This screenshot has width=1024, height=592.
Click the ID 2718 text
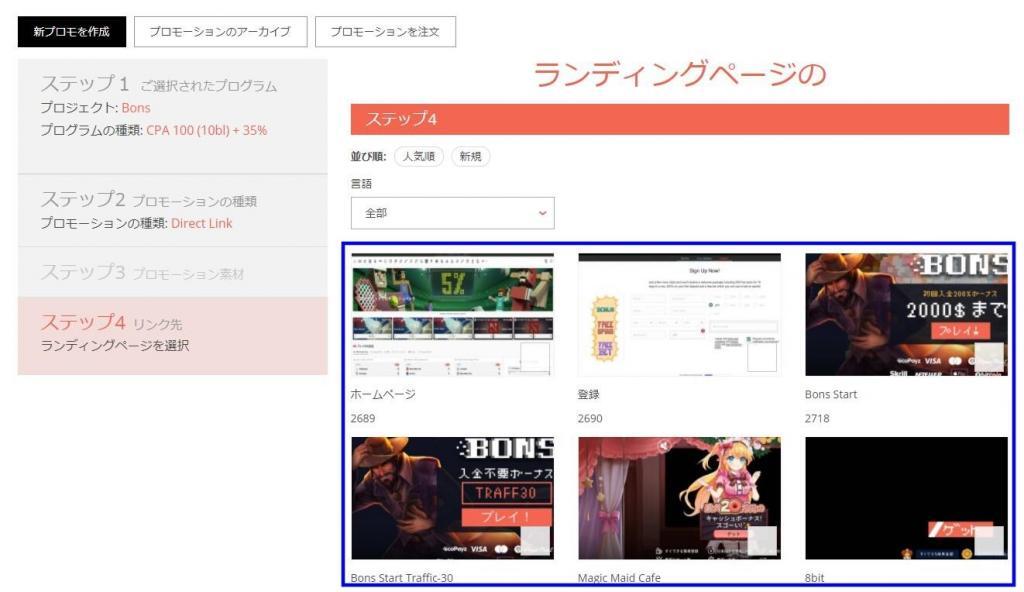click(817, 418)
